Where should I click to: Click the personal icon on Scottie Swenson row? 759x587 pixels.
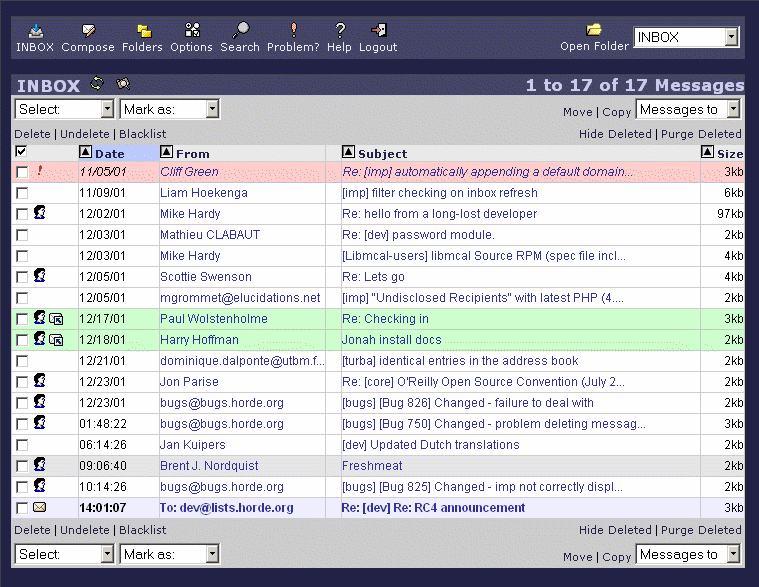coord(40,275)
